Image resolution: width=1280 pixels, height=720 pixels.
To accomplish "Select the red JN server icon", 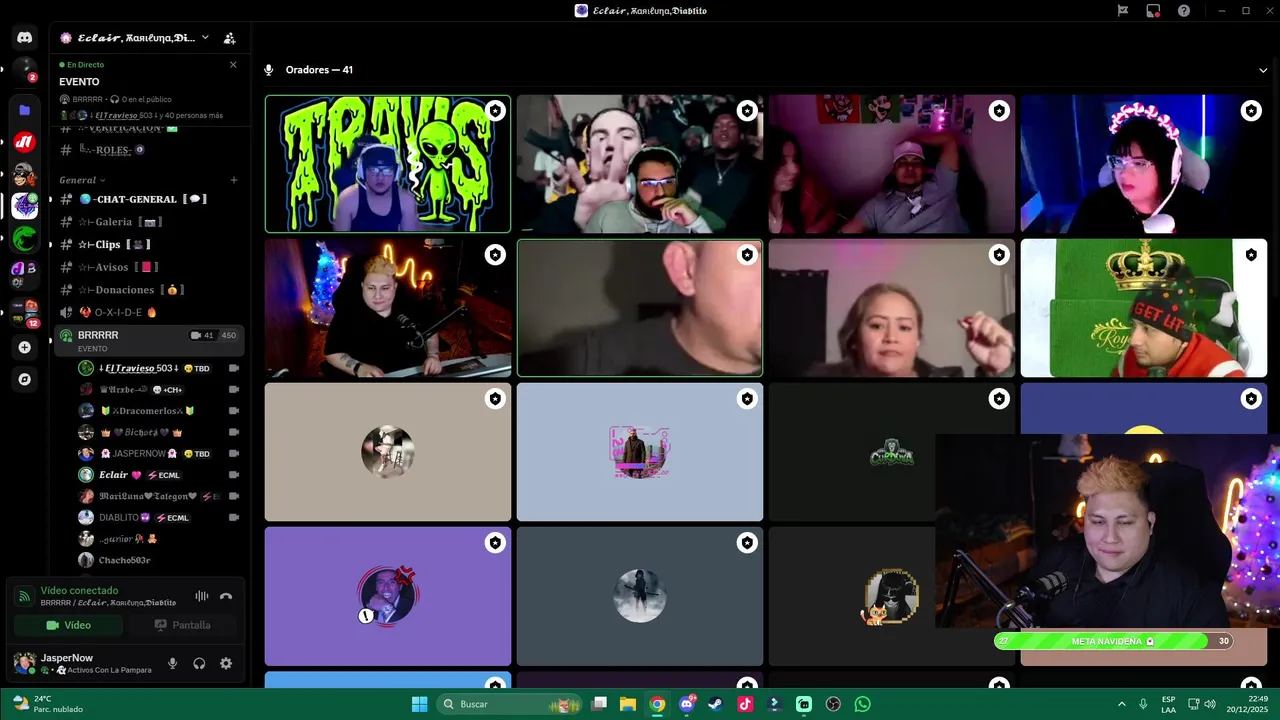I will pos(25,142).
